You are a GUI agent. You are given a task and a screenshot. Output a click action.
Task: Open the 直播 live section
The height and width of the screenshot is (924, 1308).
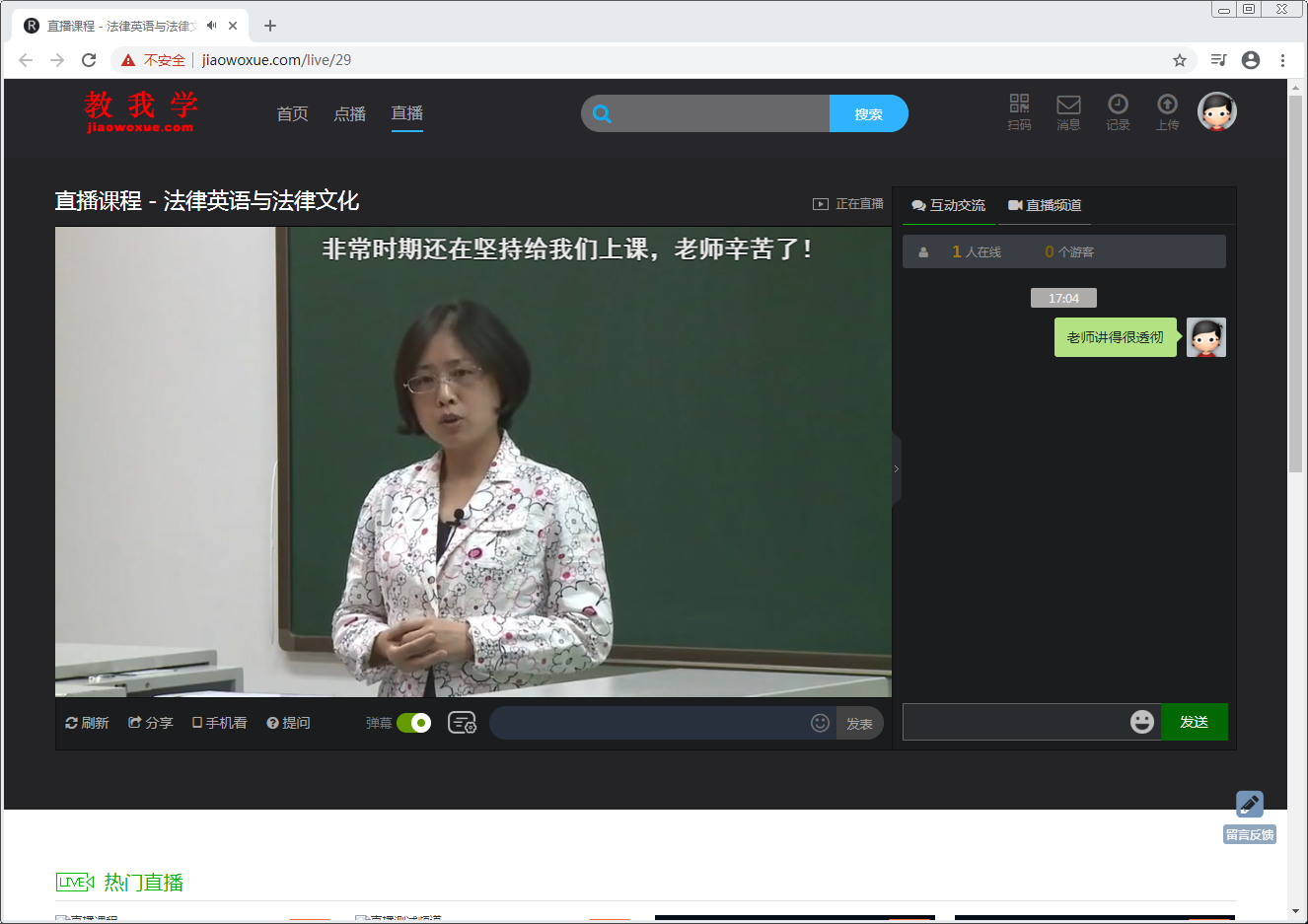(x=407, y=113)
